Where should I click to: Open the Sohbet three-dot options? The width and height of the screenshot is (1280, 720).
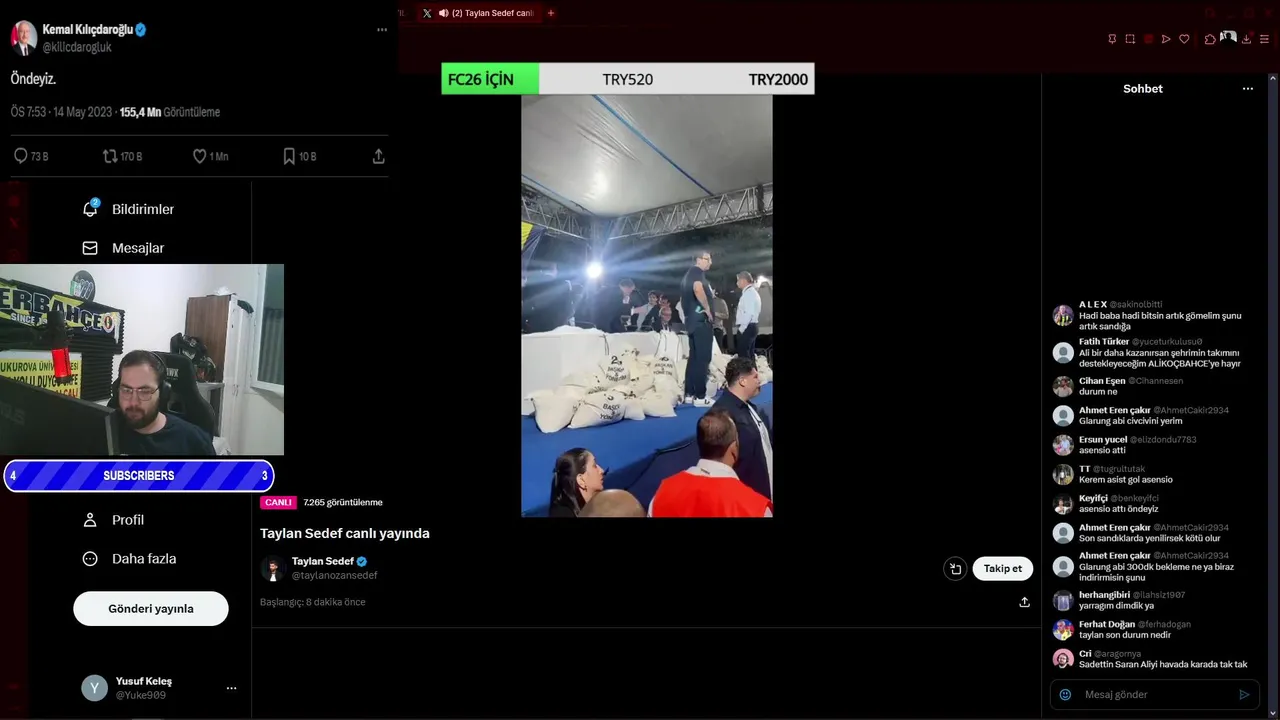pos(1247,89)
